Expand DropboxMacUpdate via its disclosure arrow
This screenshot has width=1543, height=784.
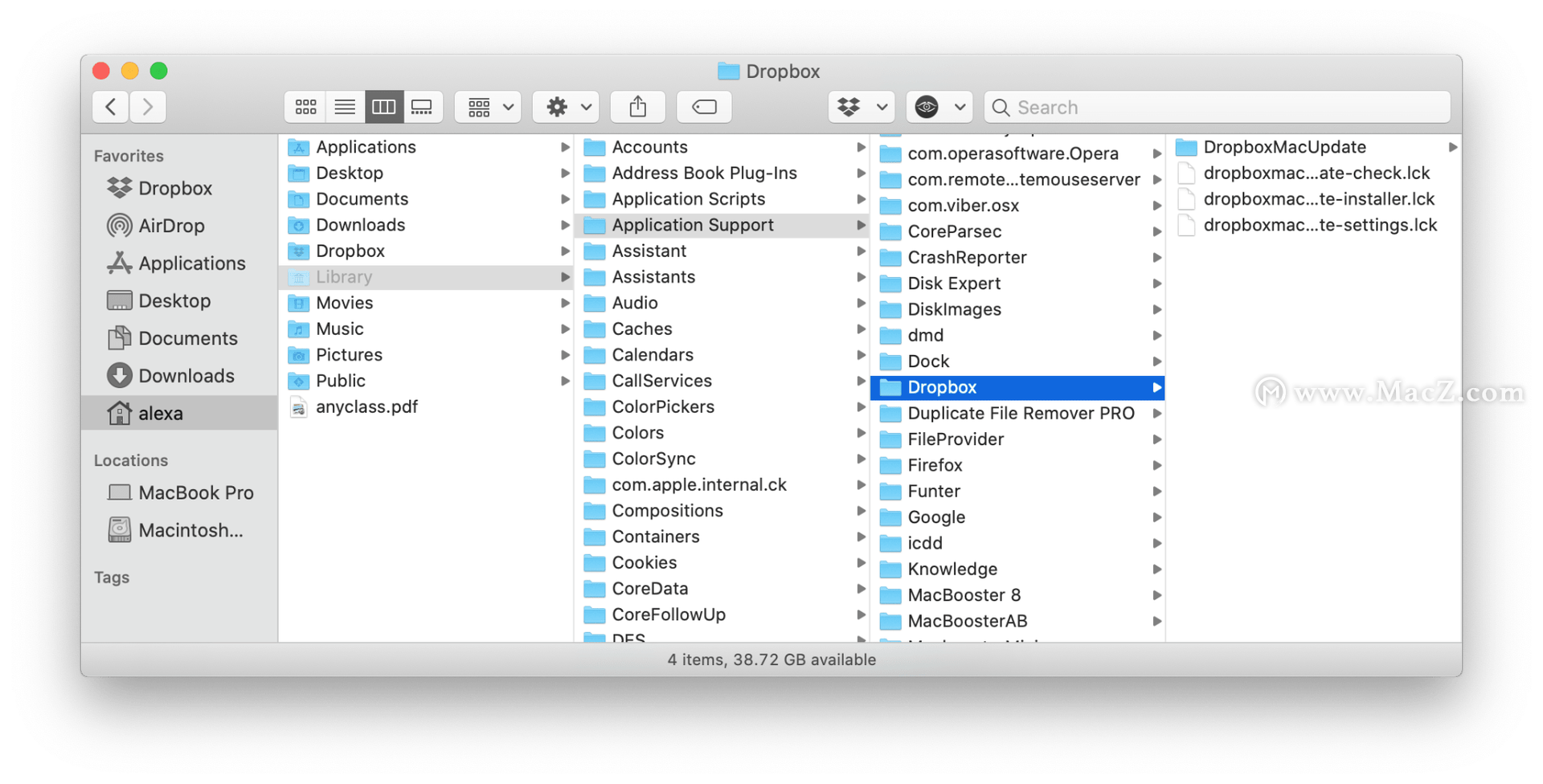tap(1452, 147)
